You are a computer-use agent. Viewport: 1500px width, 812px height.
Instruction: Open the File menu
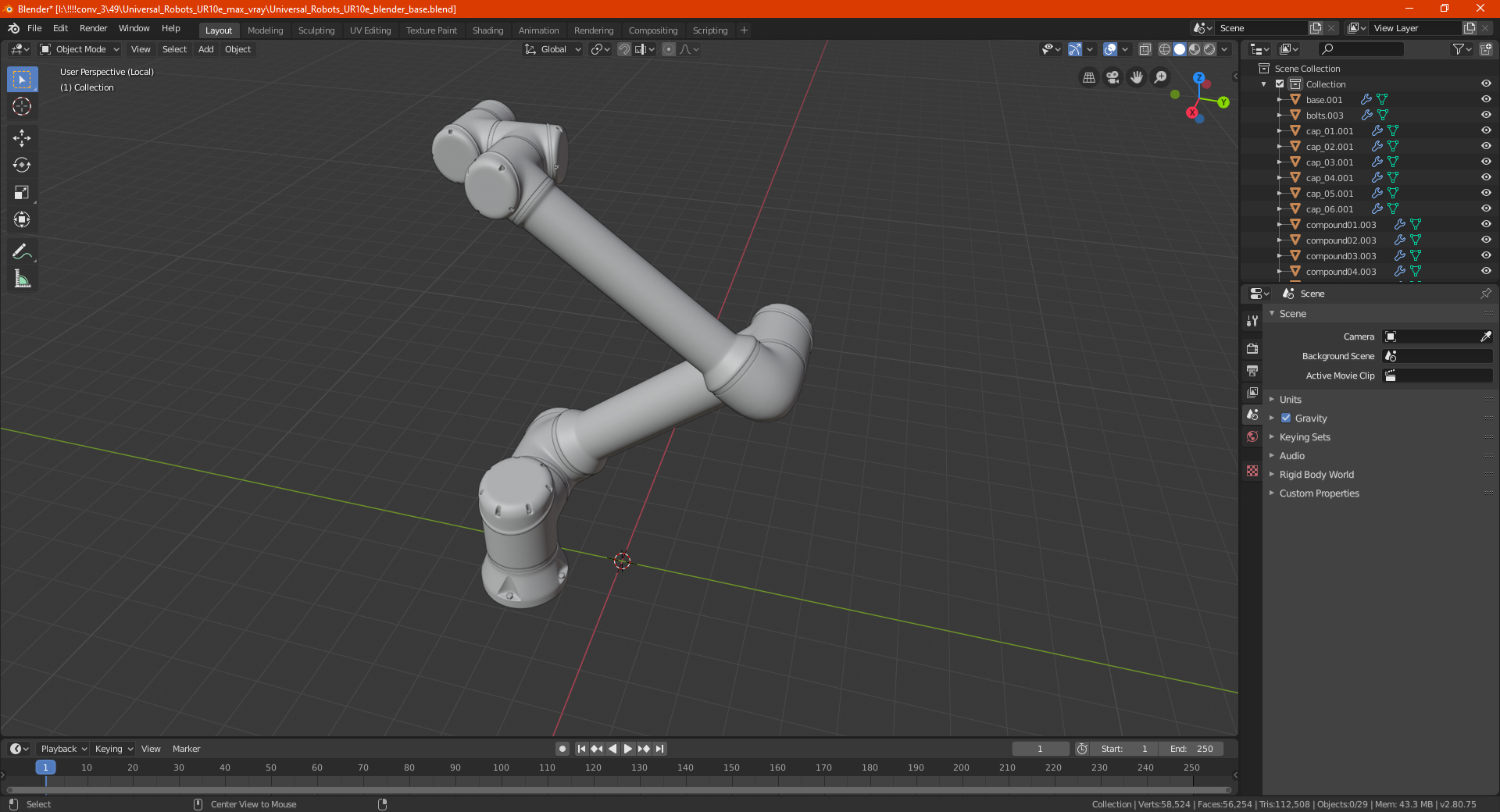pyautogui.click(x=34, y=28)
